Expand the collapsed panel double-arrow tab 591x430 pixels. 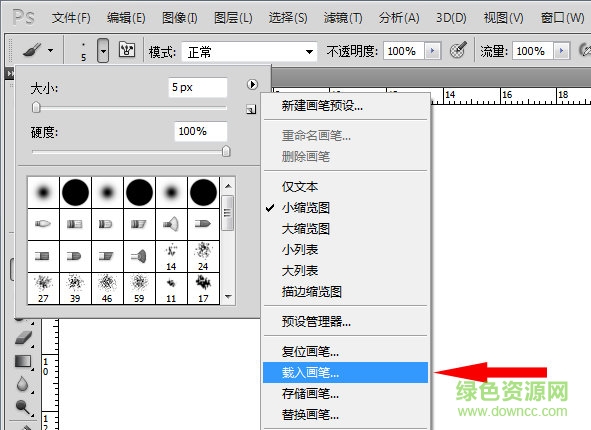[x=9, y=73]
